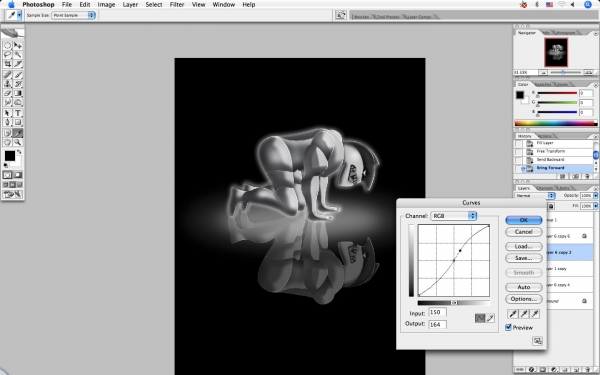Switch to the Histogram tab
Screen dimensions: 600x375
tap(565, 33)
